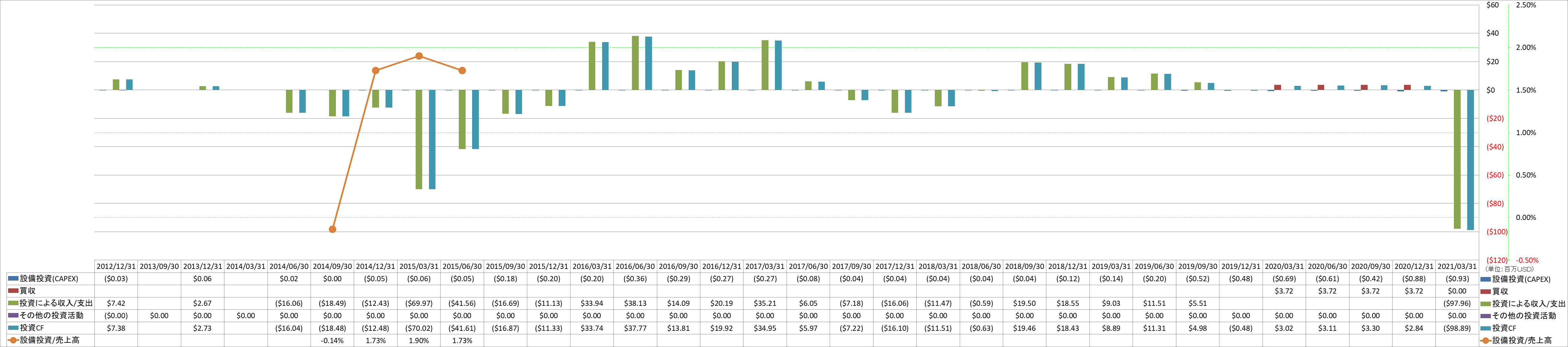Click the 2018/09/30 date column header
The image size is (1568, 347).
pyautogui.click(x=1025, y=267)
